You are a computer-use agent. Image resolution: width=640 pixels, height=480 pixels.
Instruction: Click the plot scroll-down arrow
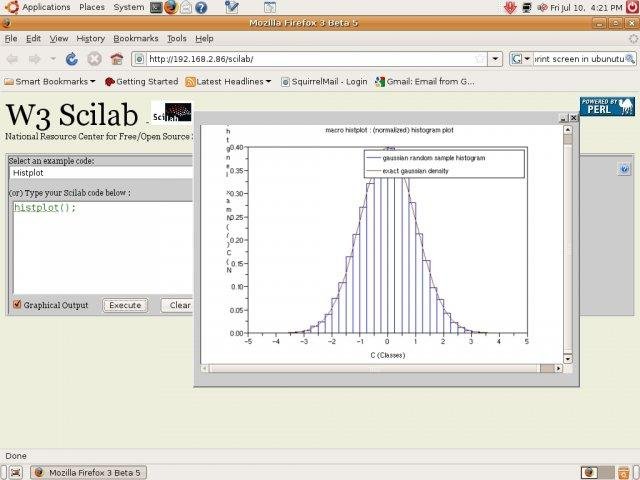(x=567, y=359)
